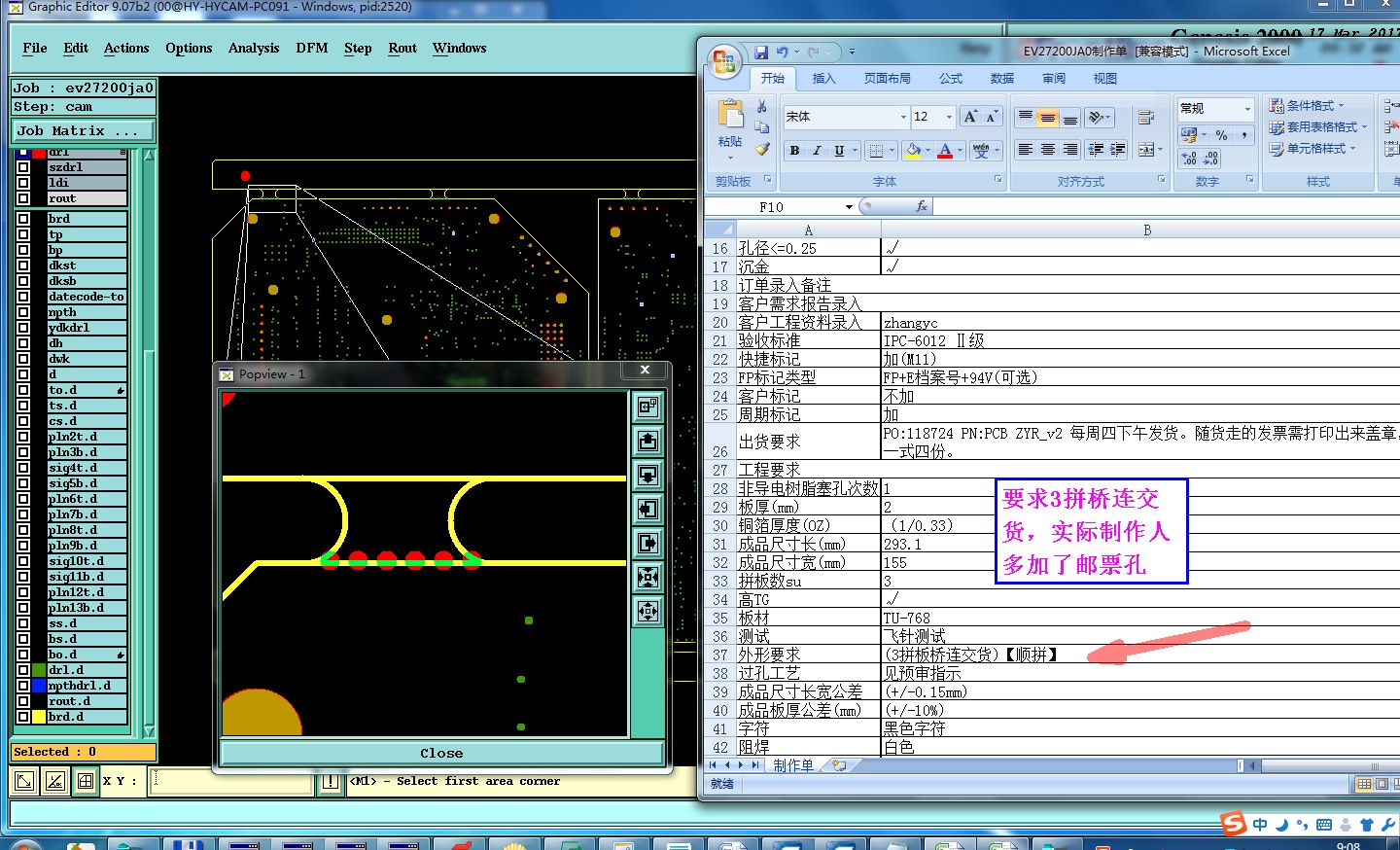Apply bold formatting in Excel ribbon
The image size is (1400, 850).
[794, 151]
